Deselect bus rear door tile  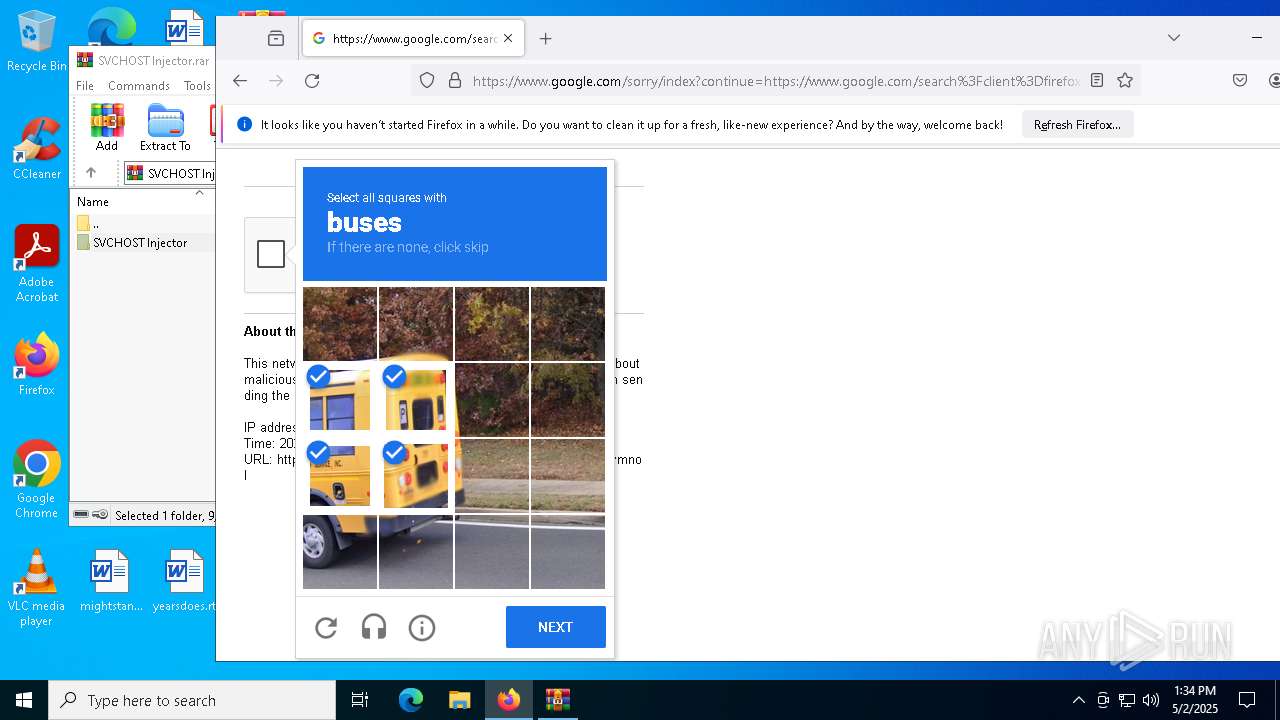[416, 399]
